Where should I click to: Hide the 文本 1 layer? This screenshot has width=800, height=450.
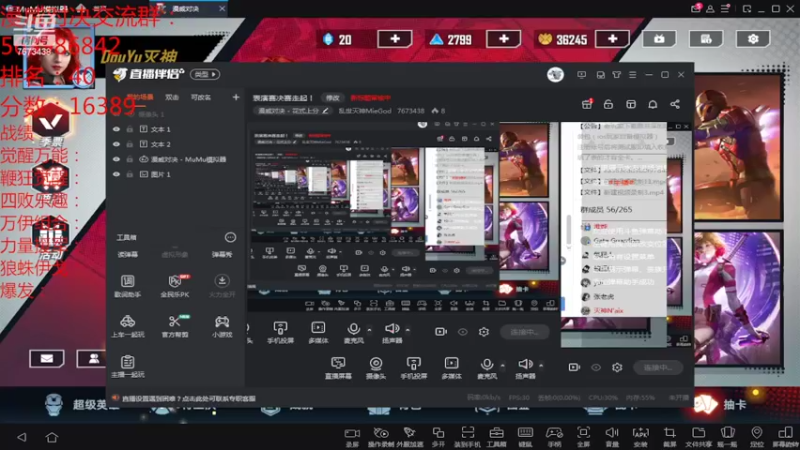click(116, 129)
